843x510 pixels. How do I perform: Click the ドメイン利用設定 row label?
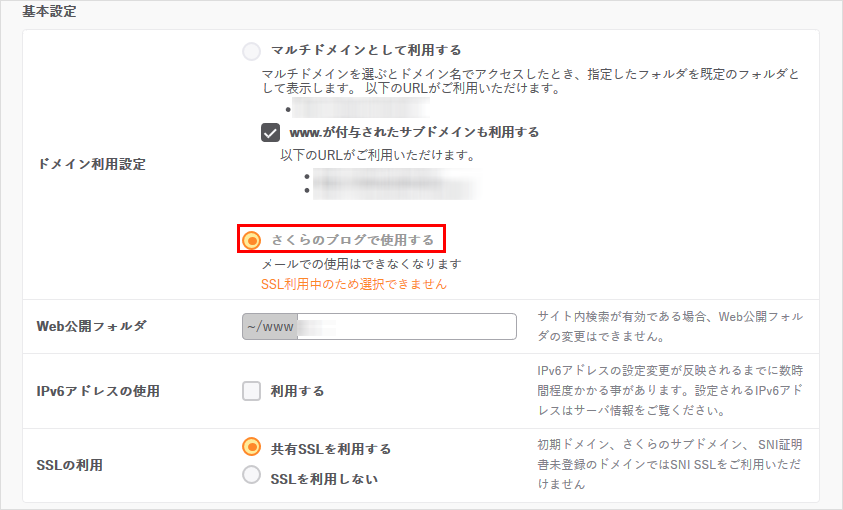pyautogui.click(x=91, y=164)
